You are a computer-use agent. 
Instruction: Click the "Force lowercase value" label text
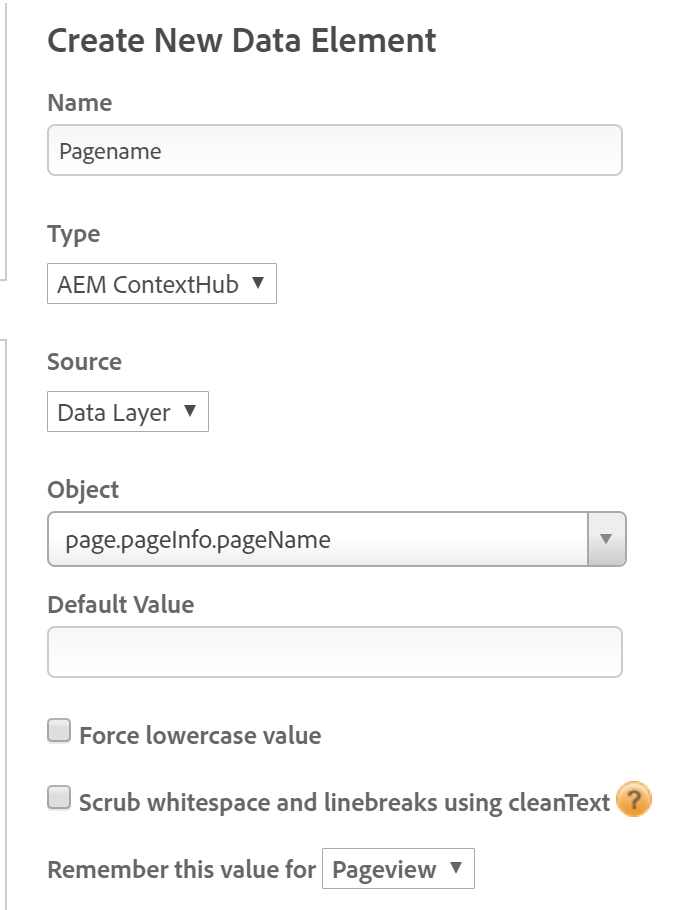click(200, 736)
